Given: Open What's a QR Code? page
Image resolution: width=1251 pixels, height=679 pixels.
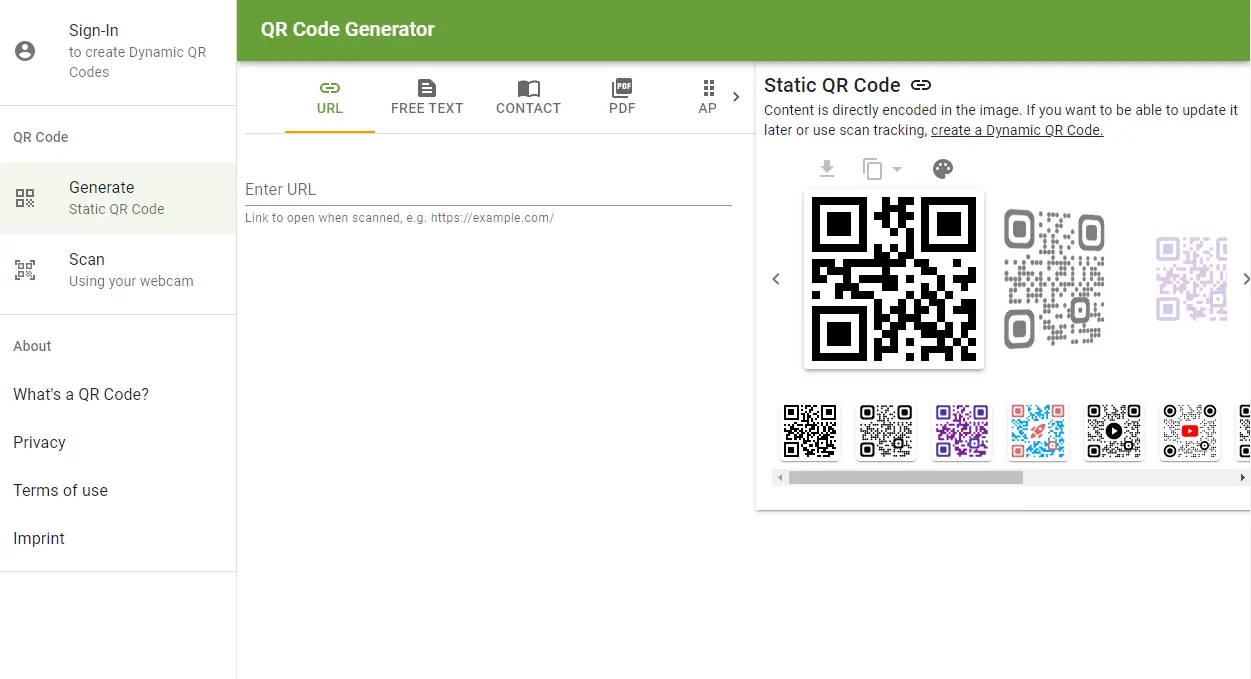Looking at the screenshot, I should [x=81, y=394].
